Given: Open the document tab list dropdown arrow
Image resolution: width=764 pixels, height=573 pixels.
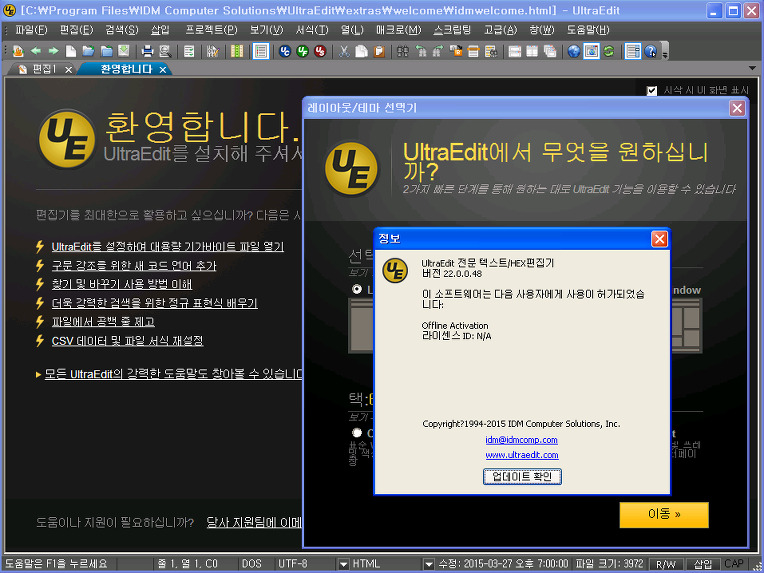Looking at the screenshot, I should [x=753, y=68].
